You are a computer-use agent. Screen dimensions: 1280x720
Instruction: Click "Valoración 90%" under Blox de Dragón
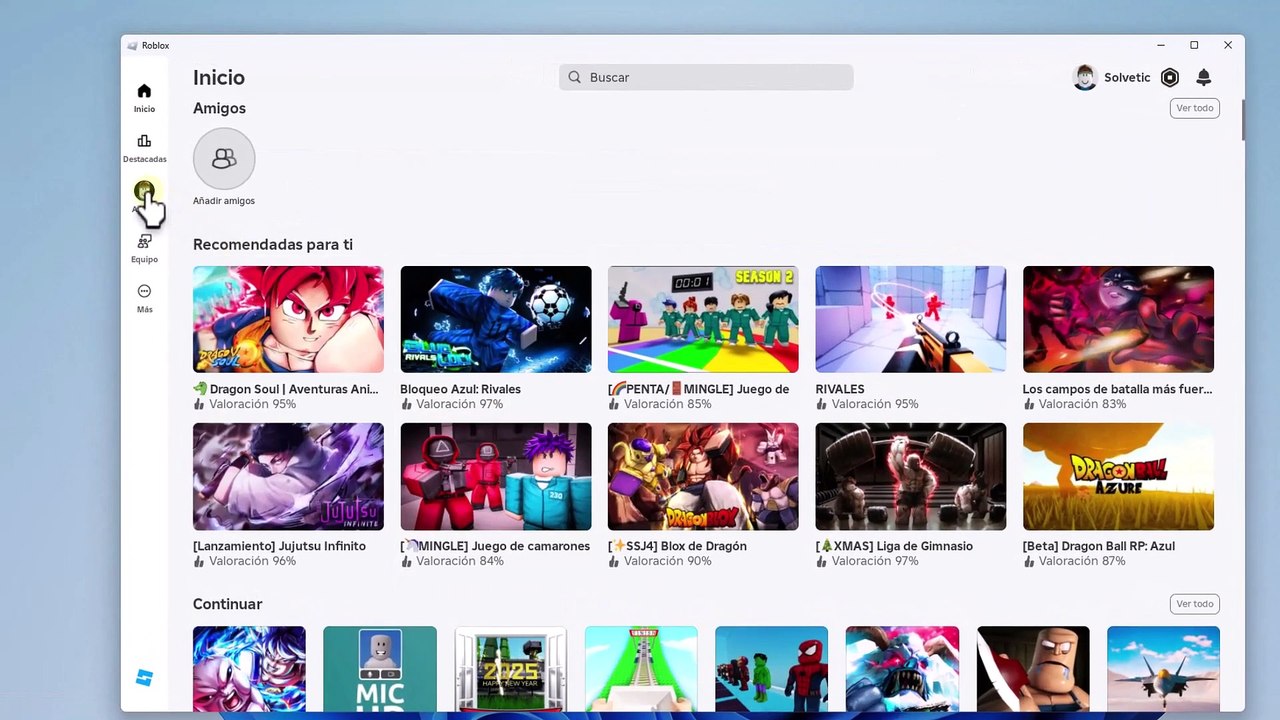pyautogui.click(x=667, y=561)
